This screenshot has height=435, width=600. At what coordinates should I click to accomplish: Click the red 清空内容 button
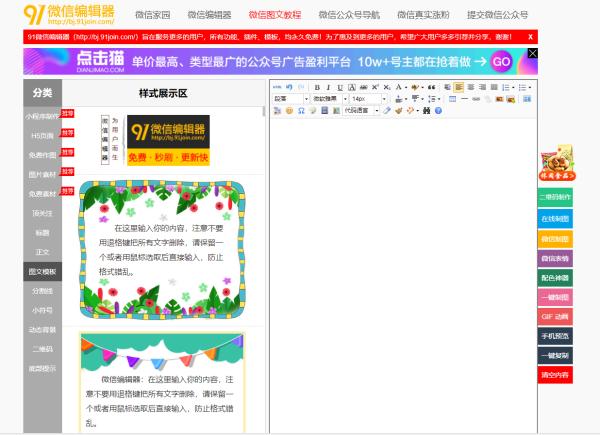click(x=555, y=375)
